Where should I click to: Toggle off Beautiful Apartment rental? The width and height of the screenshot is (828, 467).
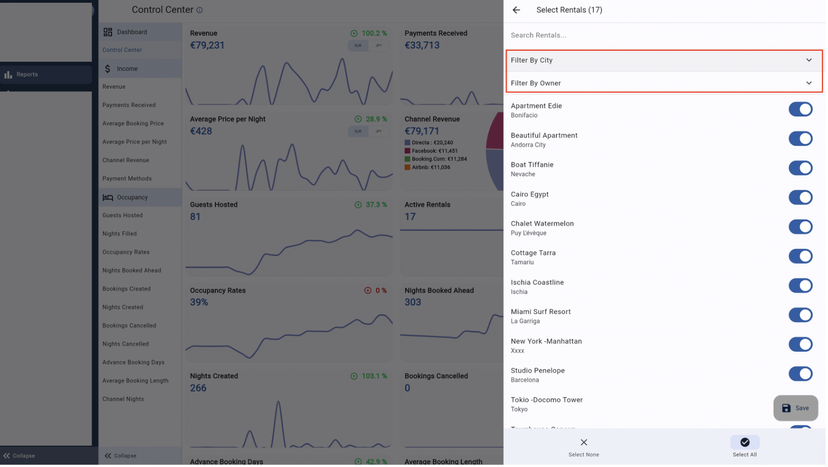click(802, 139)
